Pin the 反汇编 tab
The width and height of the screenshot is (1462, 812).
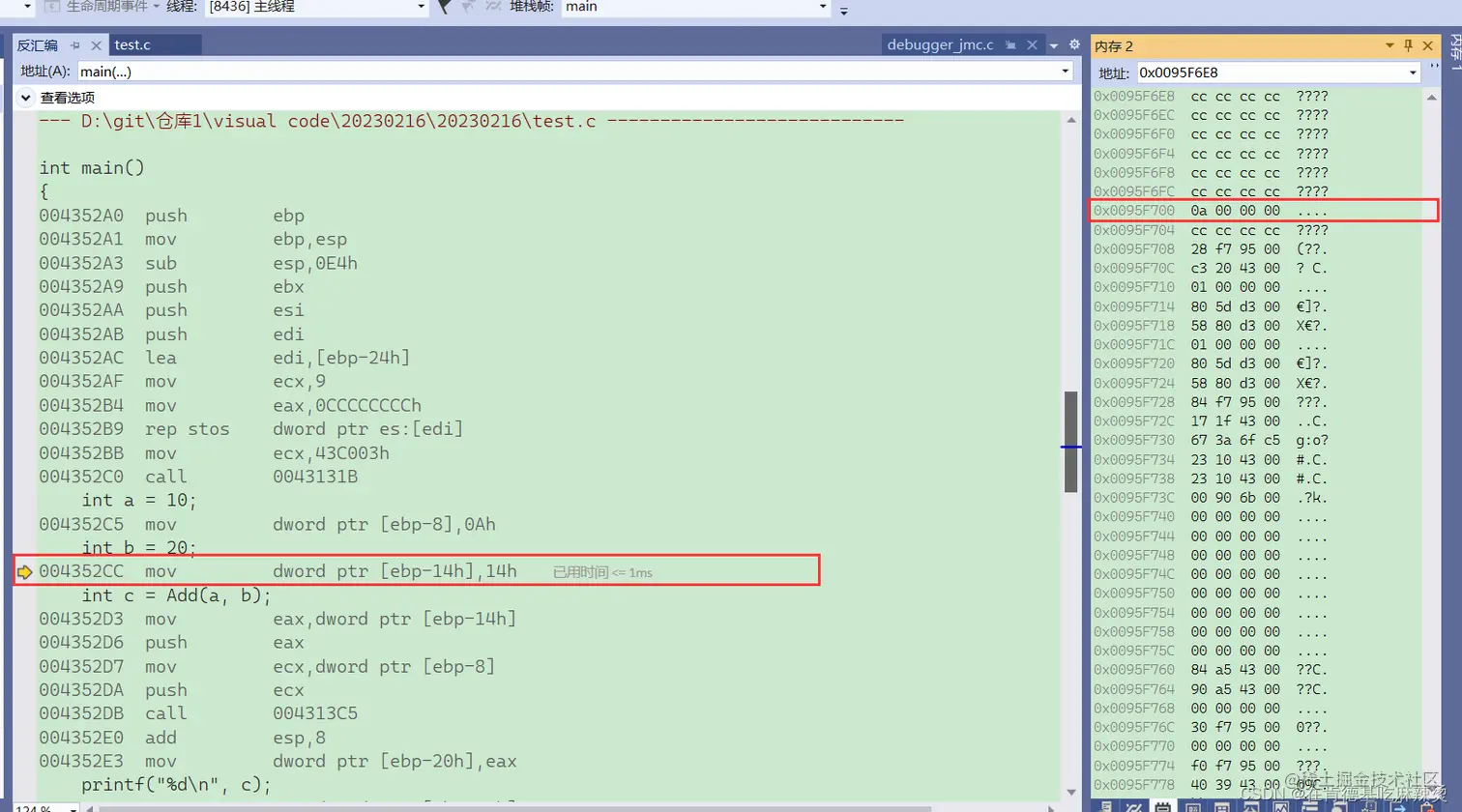pyautogui.click(x=75, y=45)
